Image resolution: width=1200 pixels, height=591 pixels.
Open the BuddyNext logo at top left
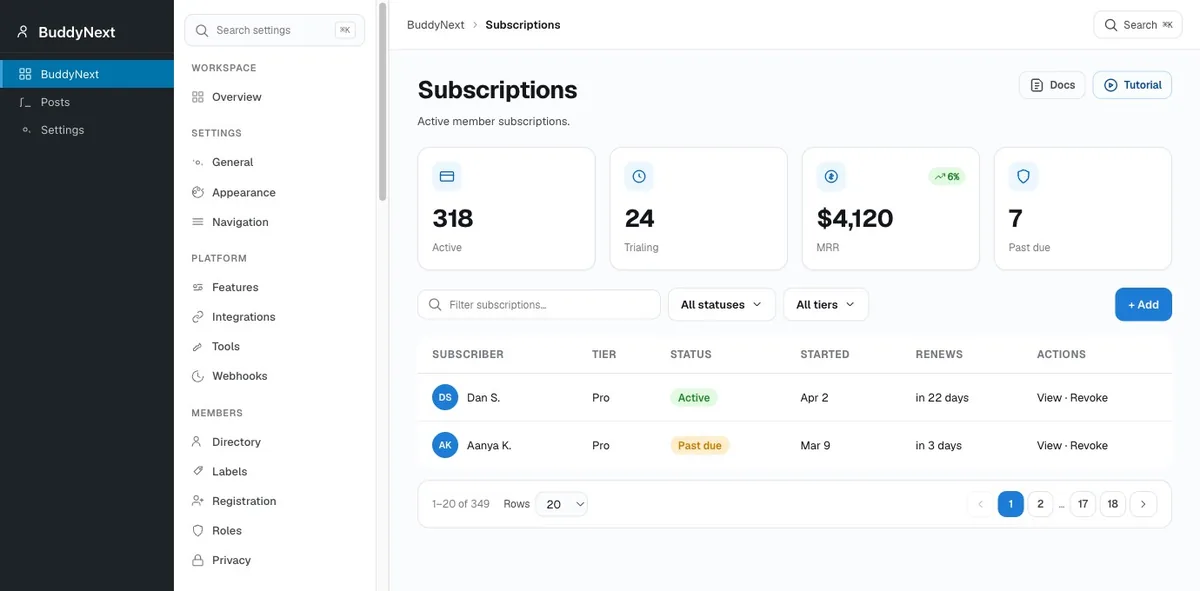(x=66, y=32)
